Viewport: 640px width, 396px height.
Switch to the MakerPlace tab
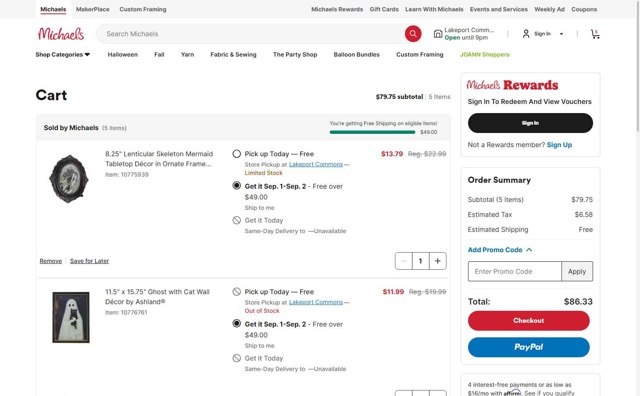point(93,9)
